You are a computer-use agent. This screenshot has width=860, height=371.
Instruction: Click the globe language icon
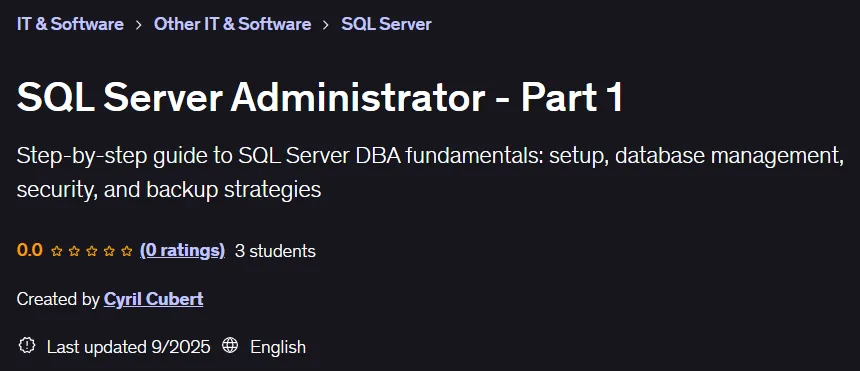(230, 346)
